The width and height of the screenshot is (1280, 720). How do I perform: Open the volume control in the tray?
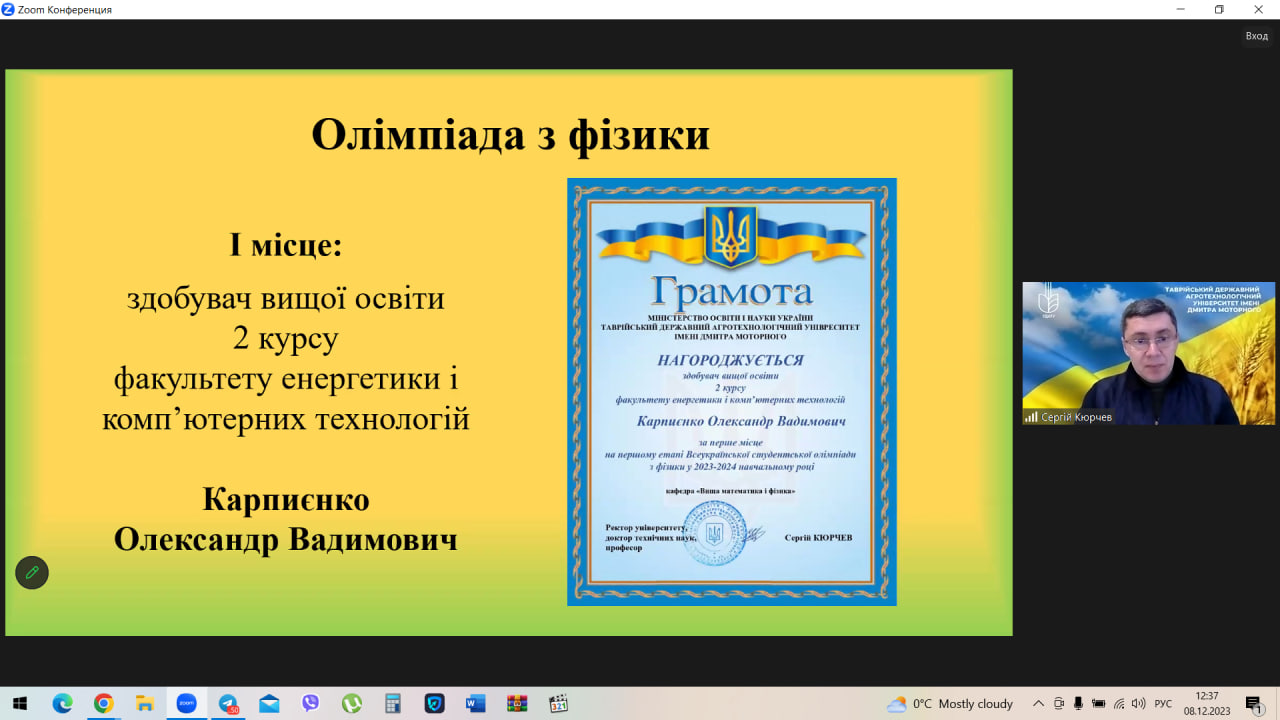[x=1138, y=703]
